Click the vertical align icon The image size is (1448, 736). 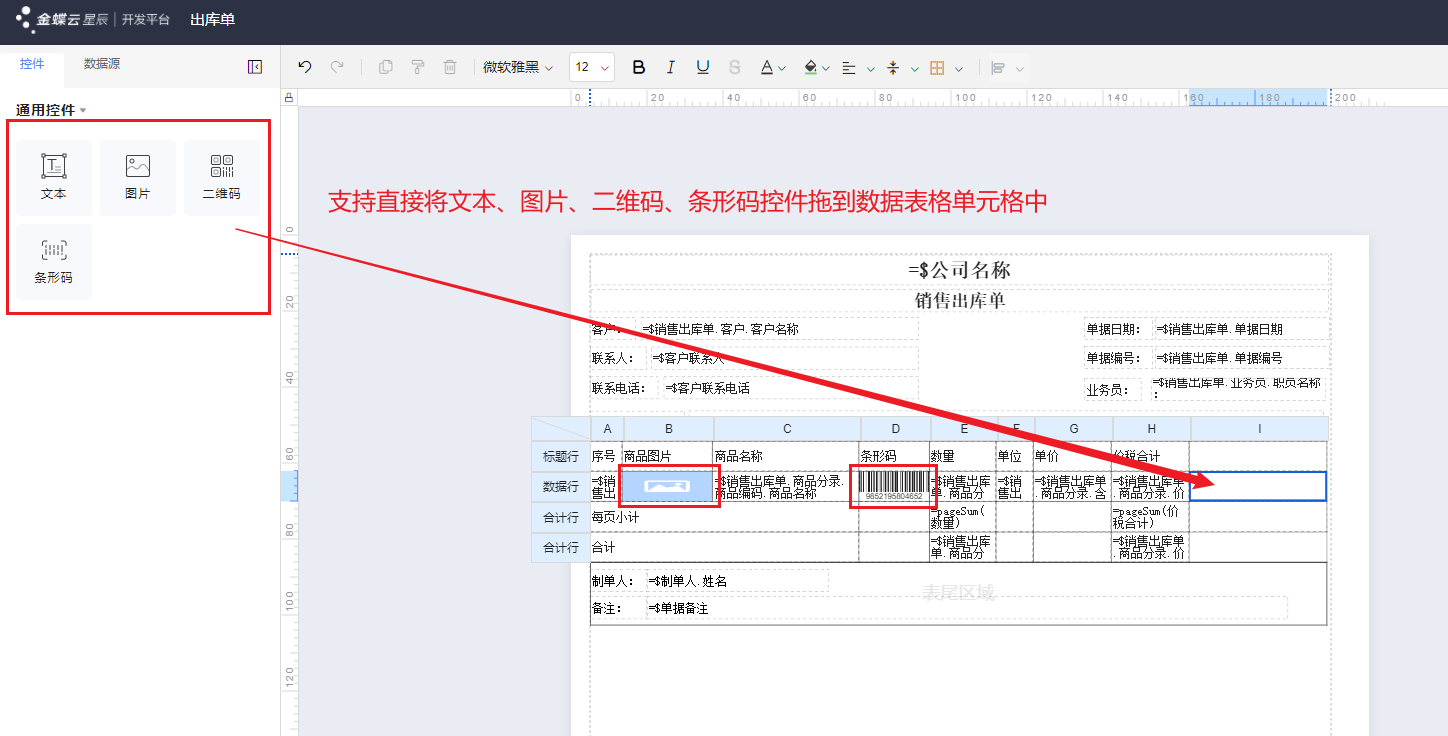coord(893,68)
